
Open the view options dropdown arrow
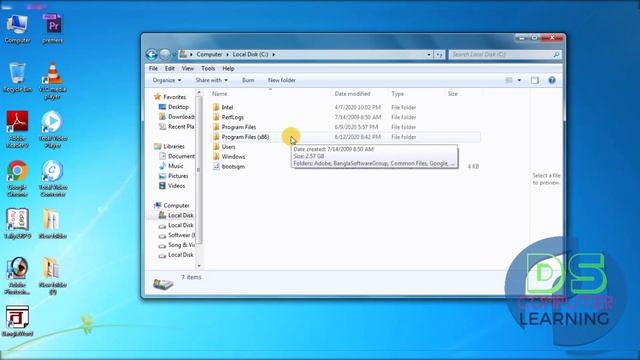point(519,80)
